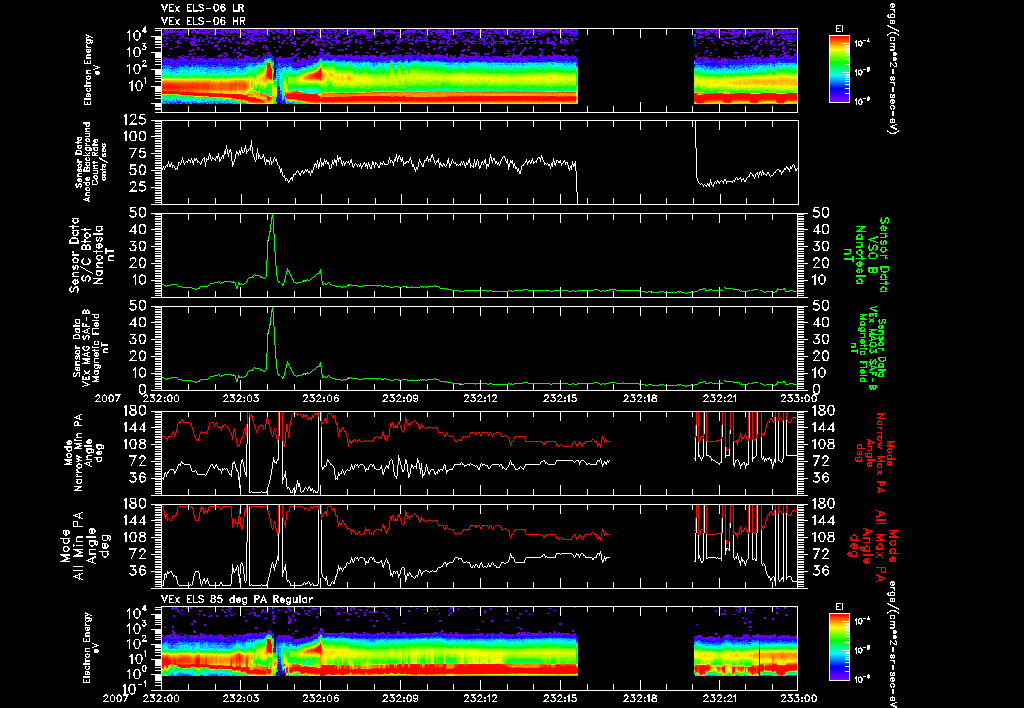Click "232:21" on the bottom time axis

(x=720, y=698)
